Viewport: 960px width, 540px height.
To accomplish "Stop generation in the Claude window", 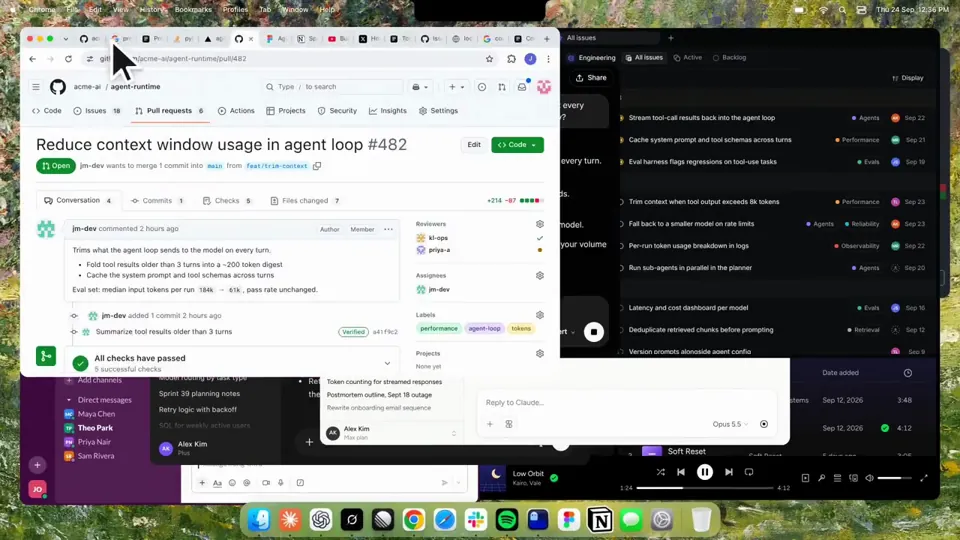I will tap(593, 332).
